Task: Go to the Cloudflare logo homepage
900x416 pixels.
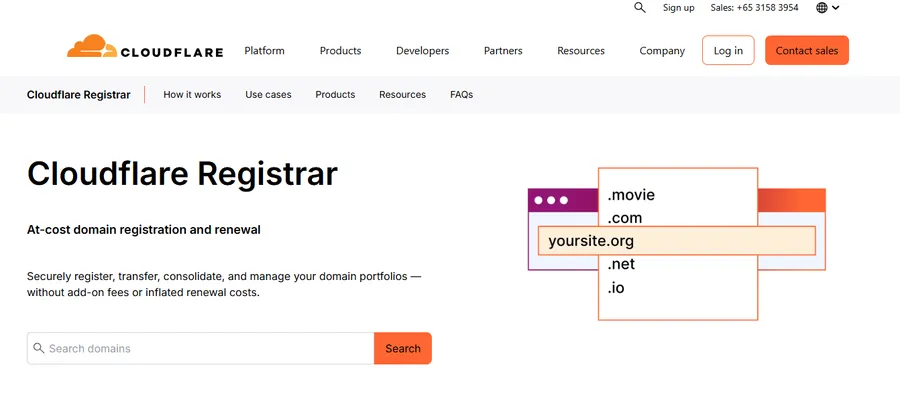Action: coord(145,46)
